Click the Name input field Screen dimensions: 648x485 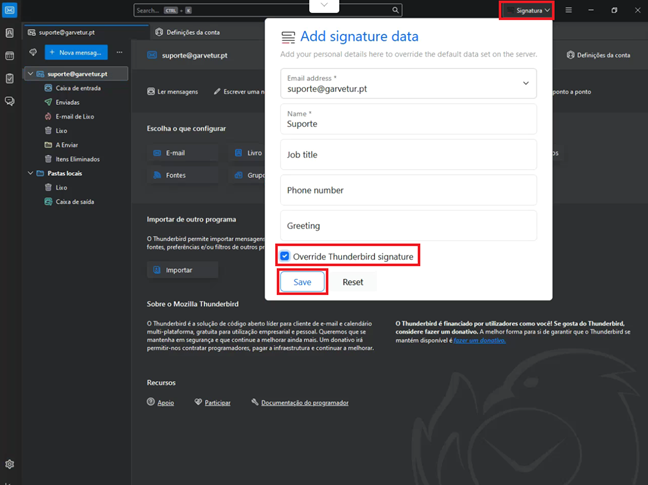(x=408, y=119)
